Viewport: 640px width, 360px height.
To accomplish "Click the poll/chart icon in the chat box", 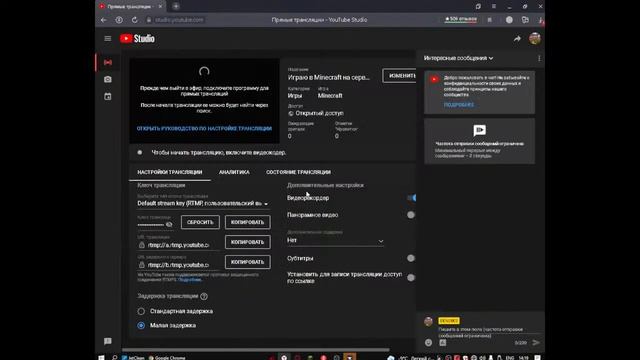I will click(x=443, y=342).
